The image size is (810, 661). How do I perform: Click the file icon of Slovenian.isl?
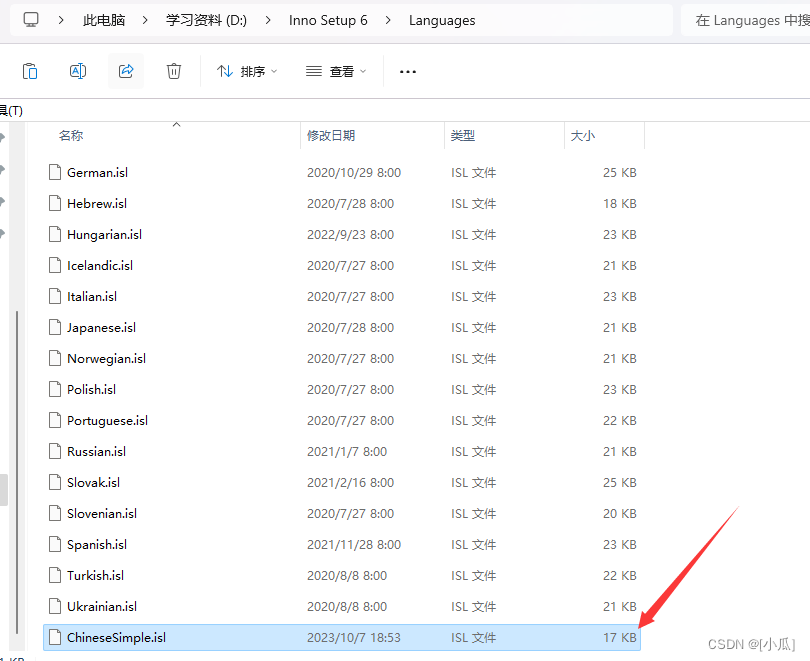tap(55, 513)
